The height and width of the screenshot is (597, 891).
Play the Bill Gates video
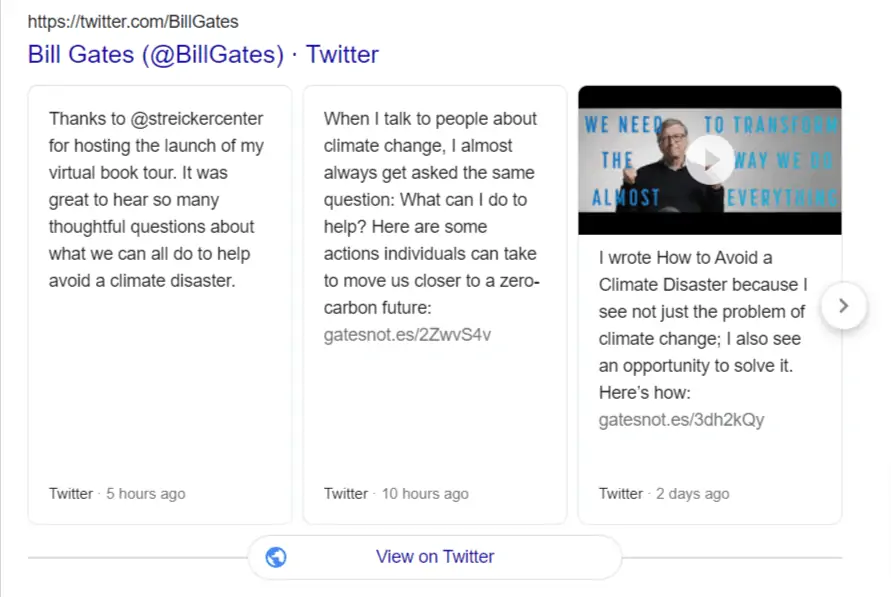709,160
